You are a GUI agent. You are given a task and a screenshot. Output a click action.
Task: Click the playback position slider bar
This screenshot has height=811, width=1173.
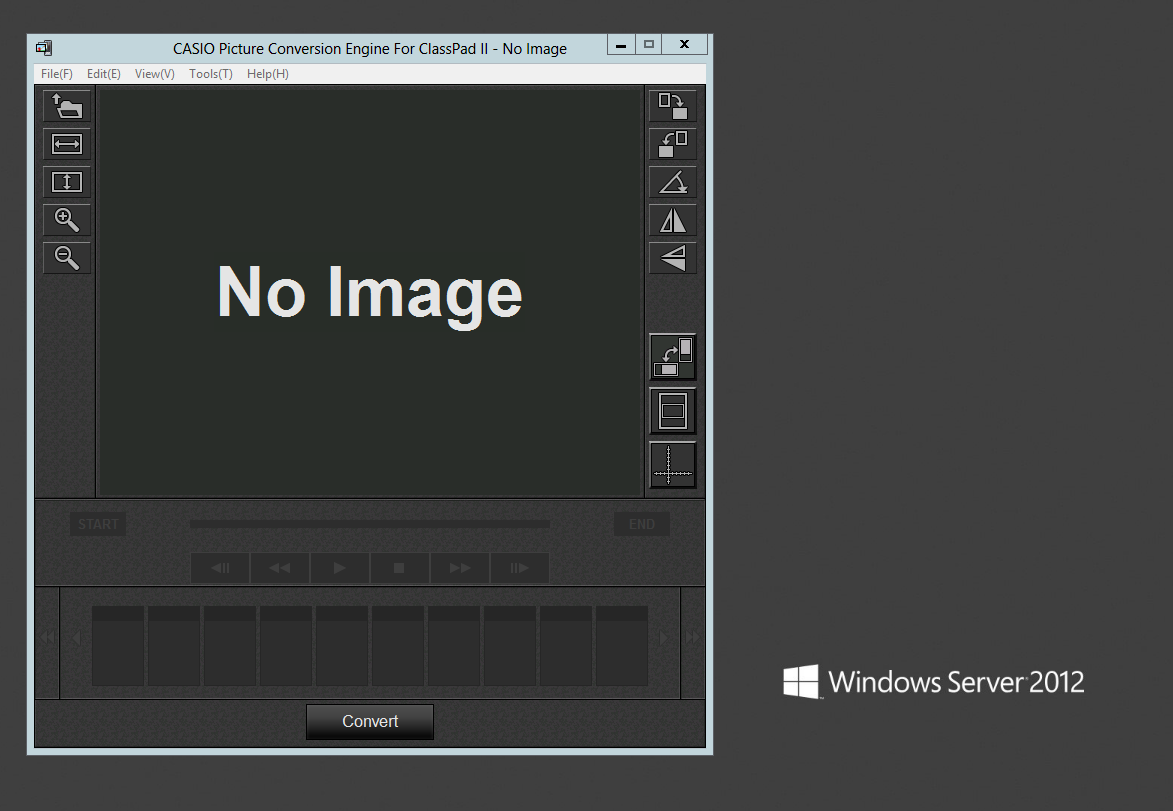click(x=370, y=524)
